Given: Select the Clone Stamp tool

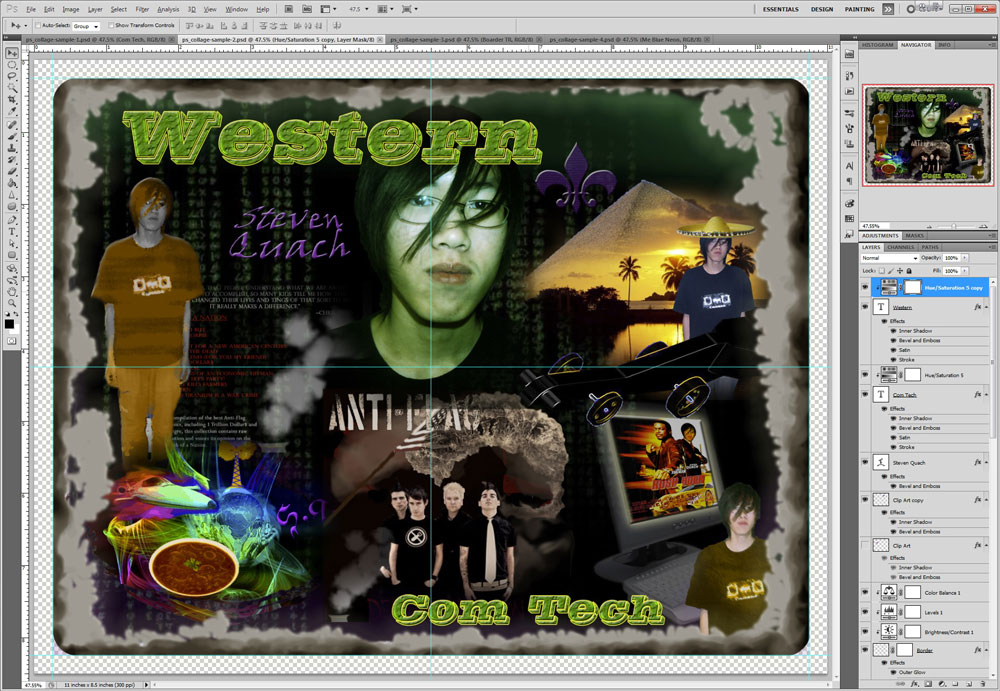Looking at the screenshot, I should pos(12,148).
